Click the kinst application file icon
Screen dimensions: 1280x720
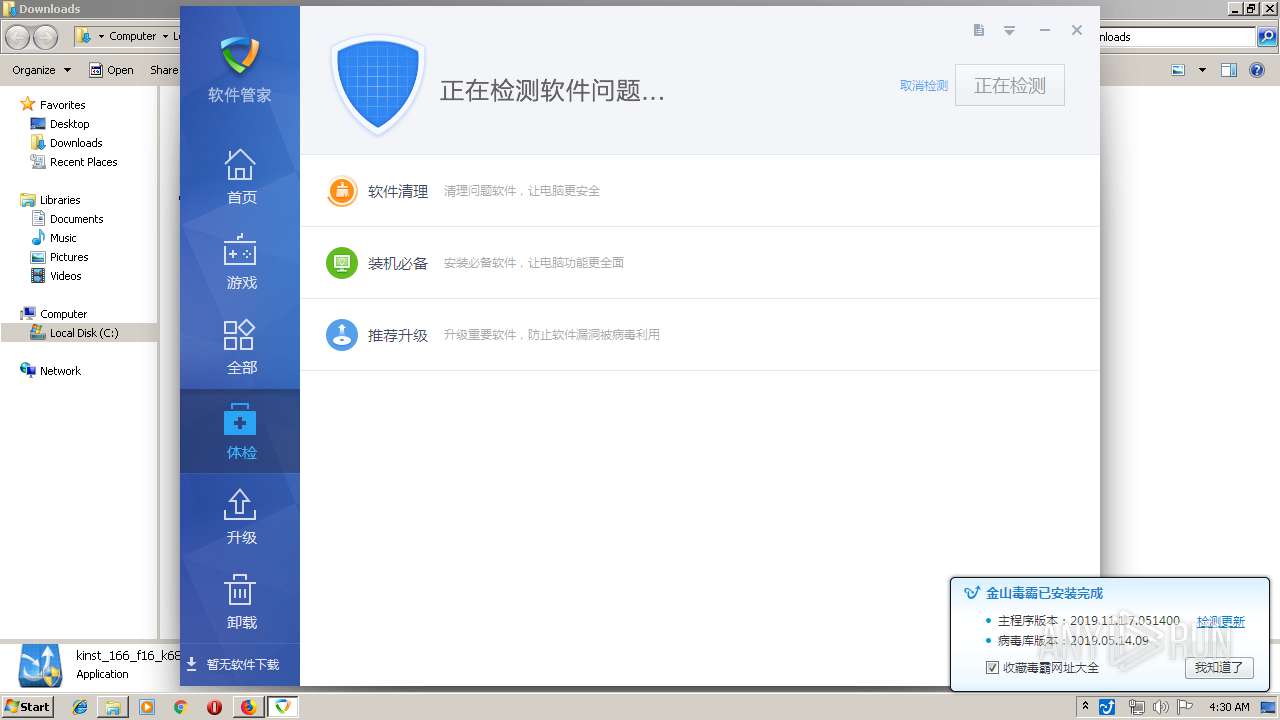tap(40, 665)
